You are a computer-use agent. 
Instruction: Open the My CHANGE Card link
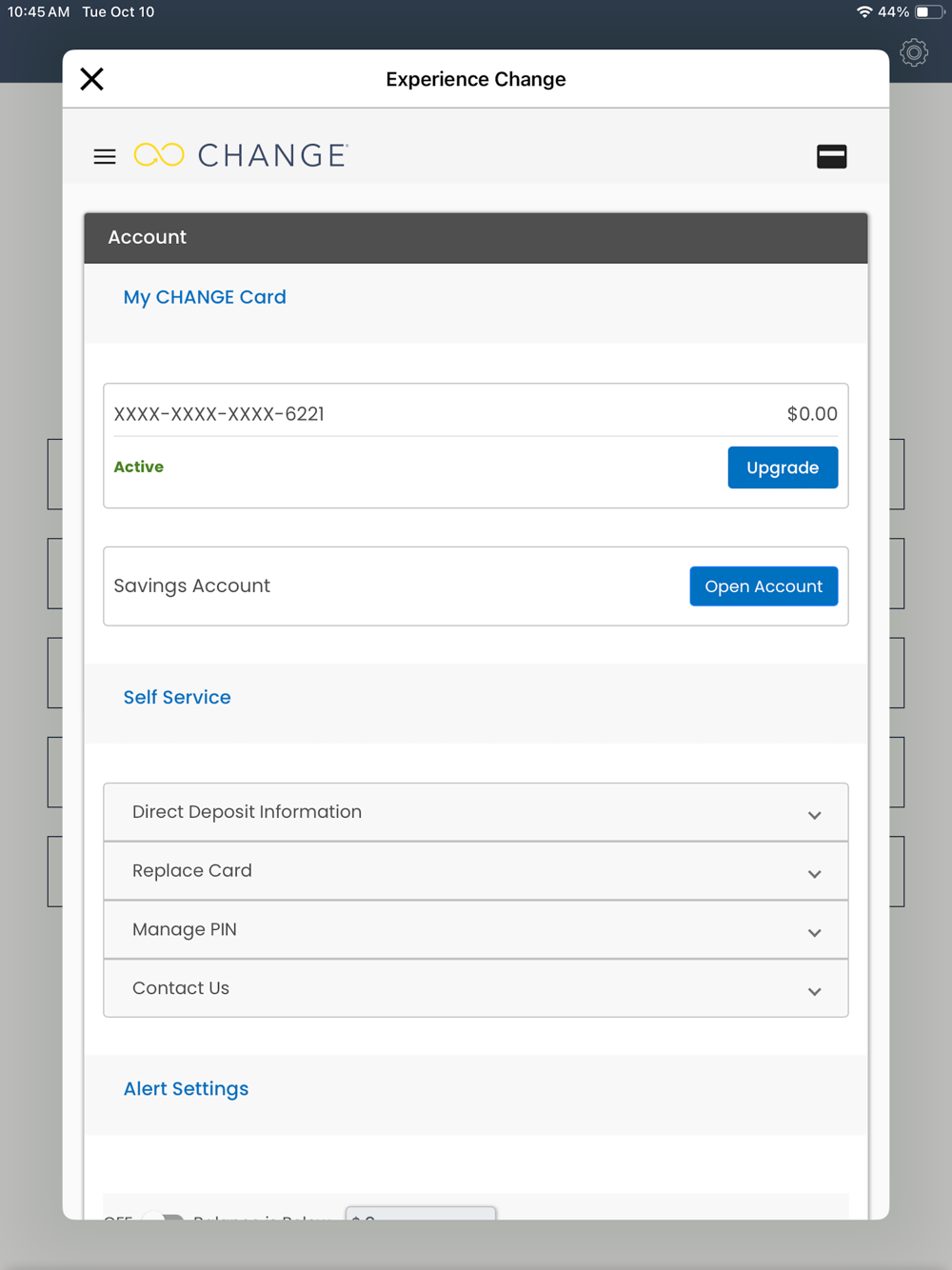[x=205, y=297]
